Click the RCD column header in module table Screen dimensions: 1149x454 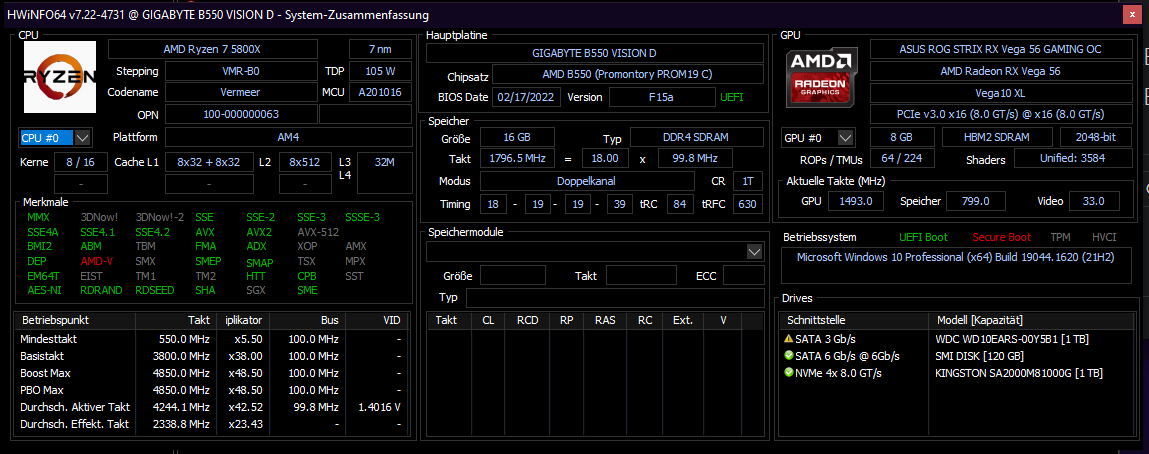(528, 321)
